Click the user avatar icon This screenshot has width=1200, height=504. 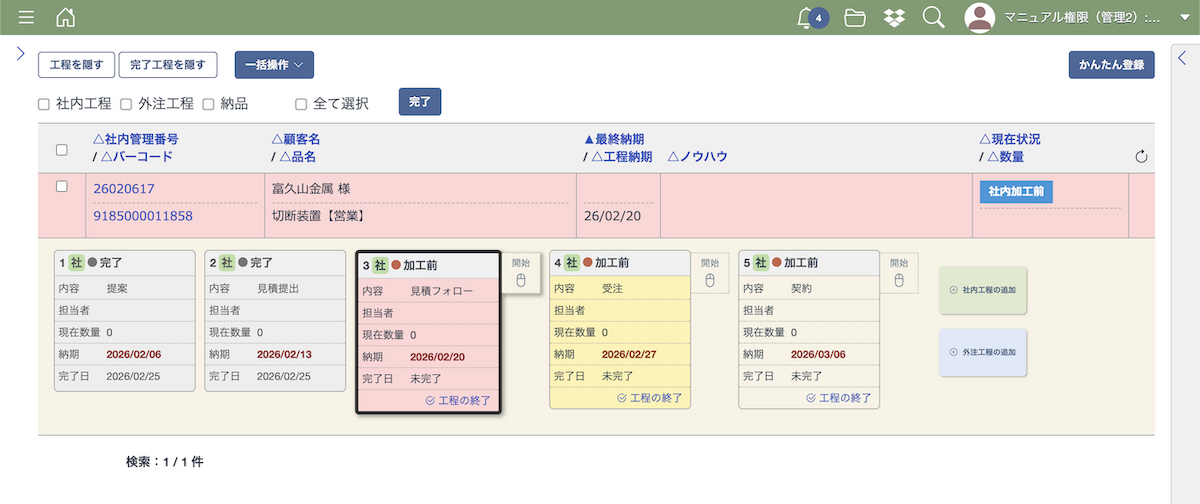click(x=980, y=17)
